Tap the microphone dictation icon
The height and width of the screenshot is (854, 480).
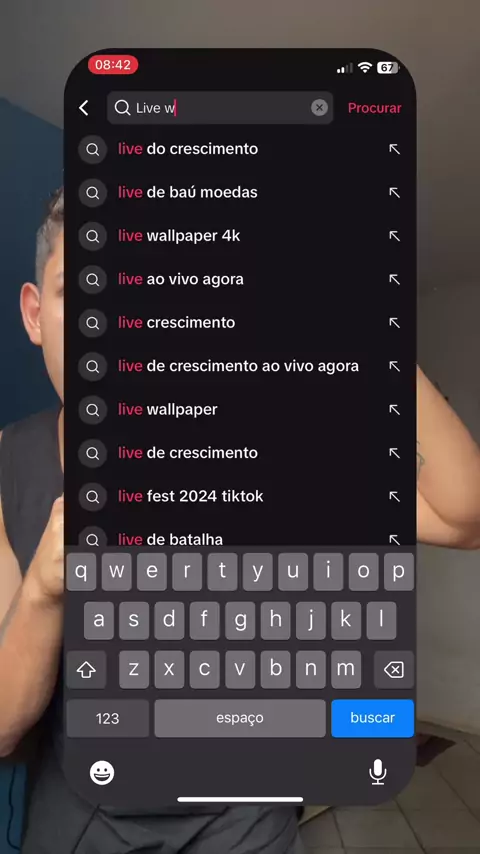point(378,772)
